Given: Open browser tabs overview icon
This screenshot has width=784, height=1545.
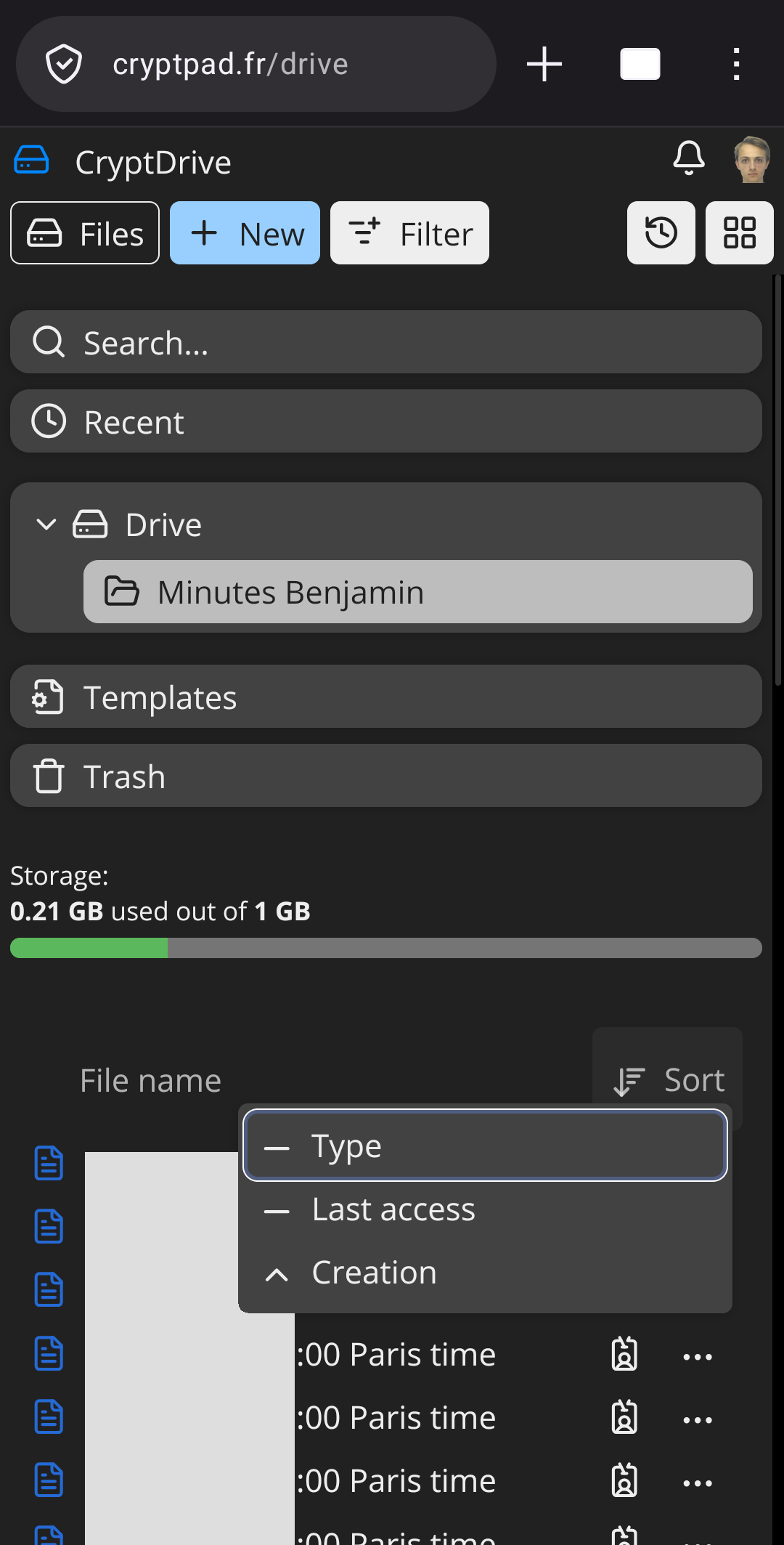Looking at the screenshot, I should tap(640, 64).
